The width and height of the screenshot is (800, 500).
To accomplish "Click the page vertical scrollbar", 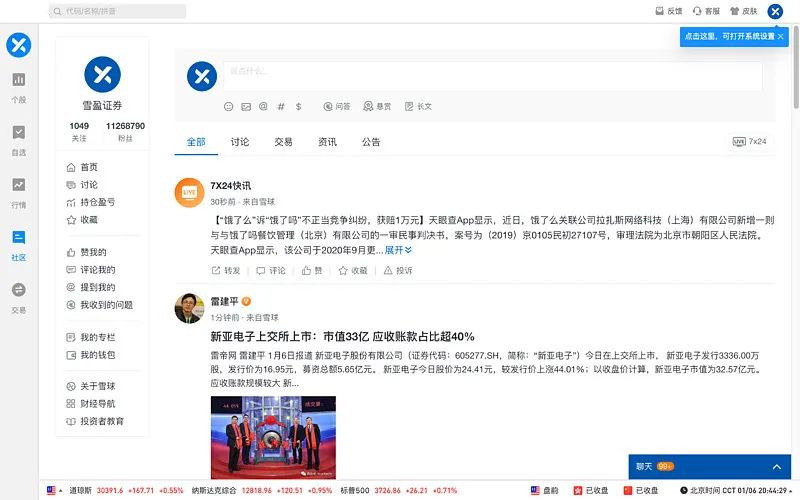I will [x=796, y=67].
